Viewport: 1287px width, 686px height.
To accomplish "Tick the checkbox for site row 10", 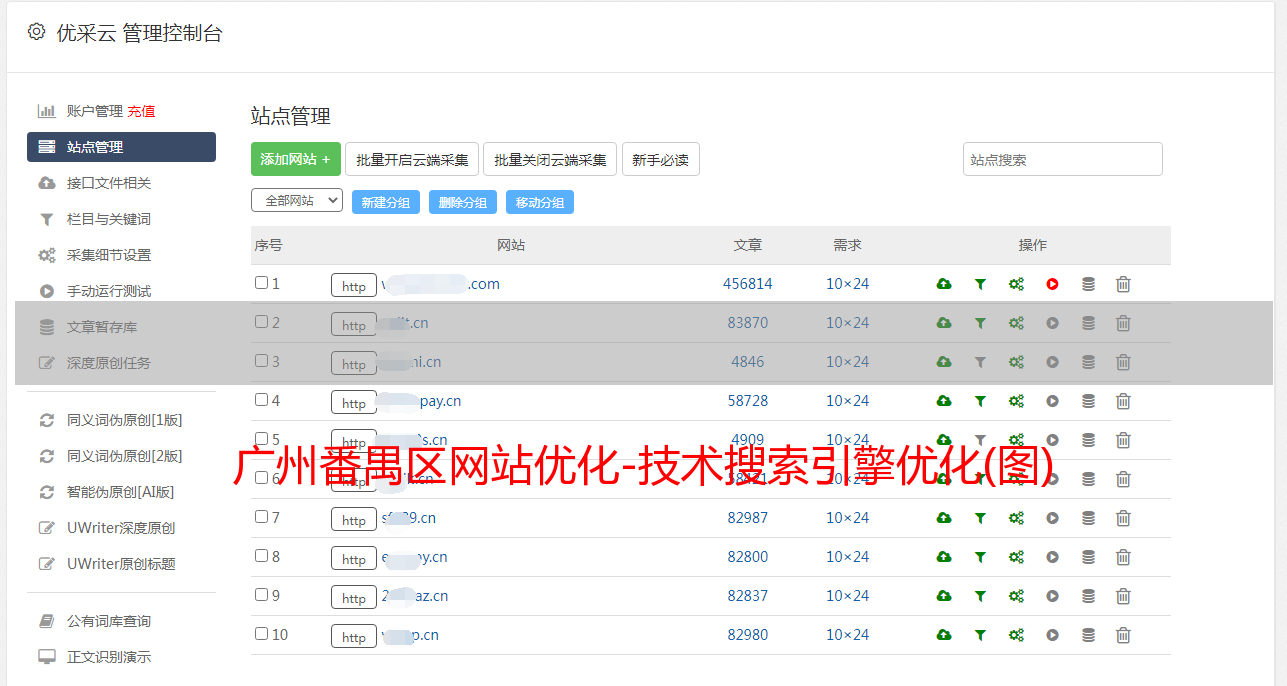I will coord(261,634).
